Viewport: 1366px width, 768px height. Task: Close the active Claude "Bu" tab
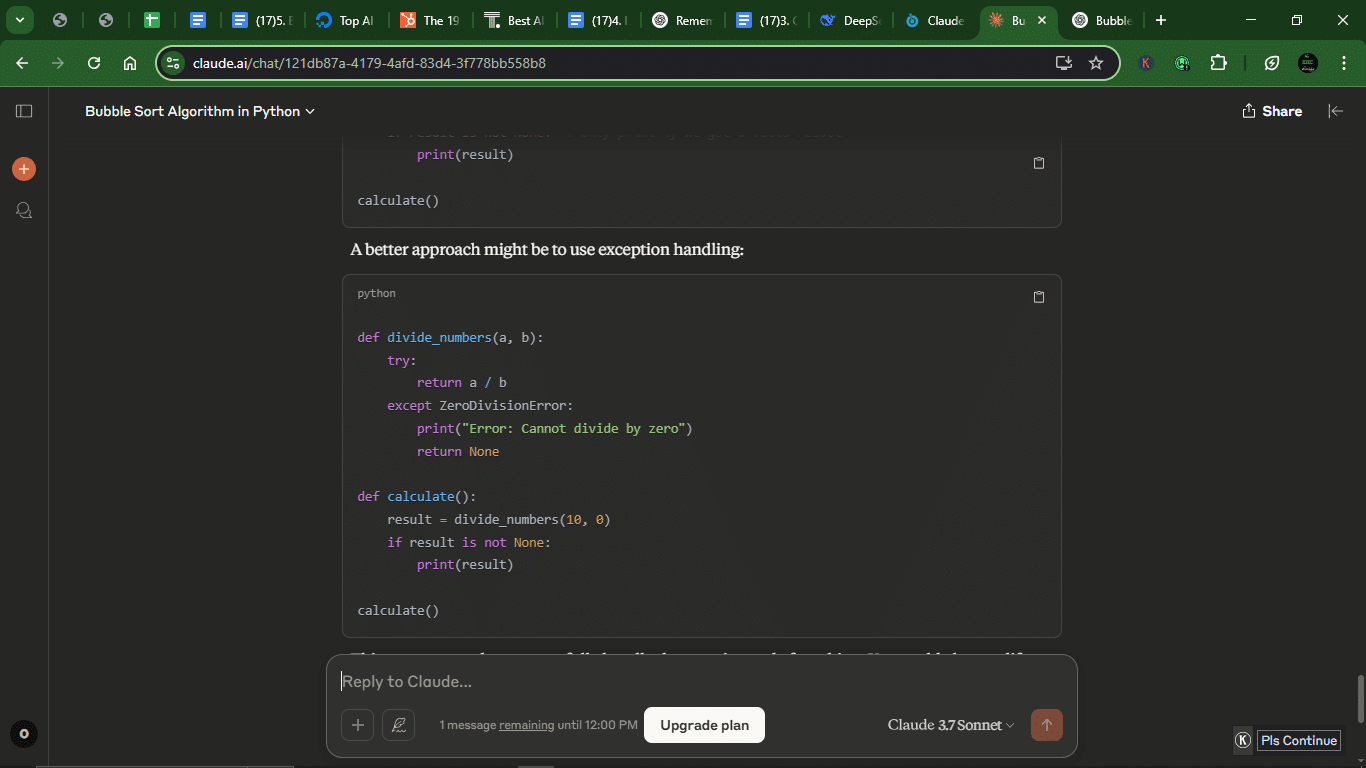pos(1042,20)
